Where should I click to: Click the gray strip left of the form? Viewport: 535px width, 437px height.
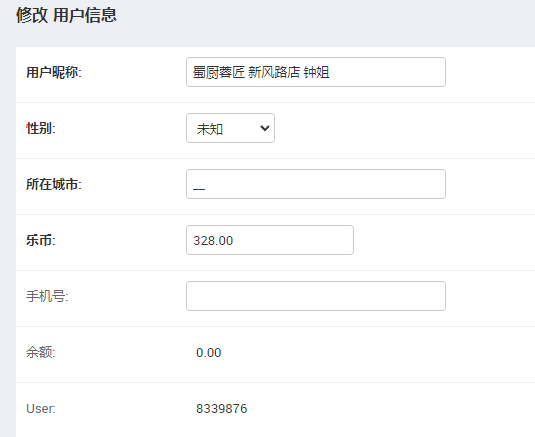[8, 239]
